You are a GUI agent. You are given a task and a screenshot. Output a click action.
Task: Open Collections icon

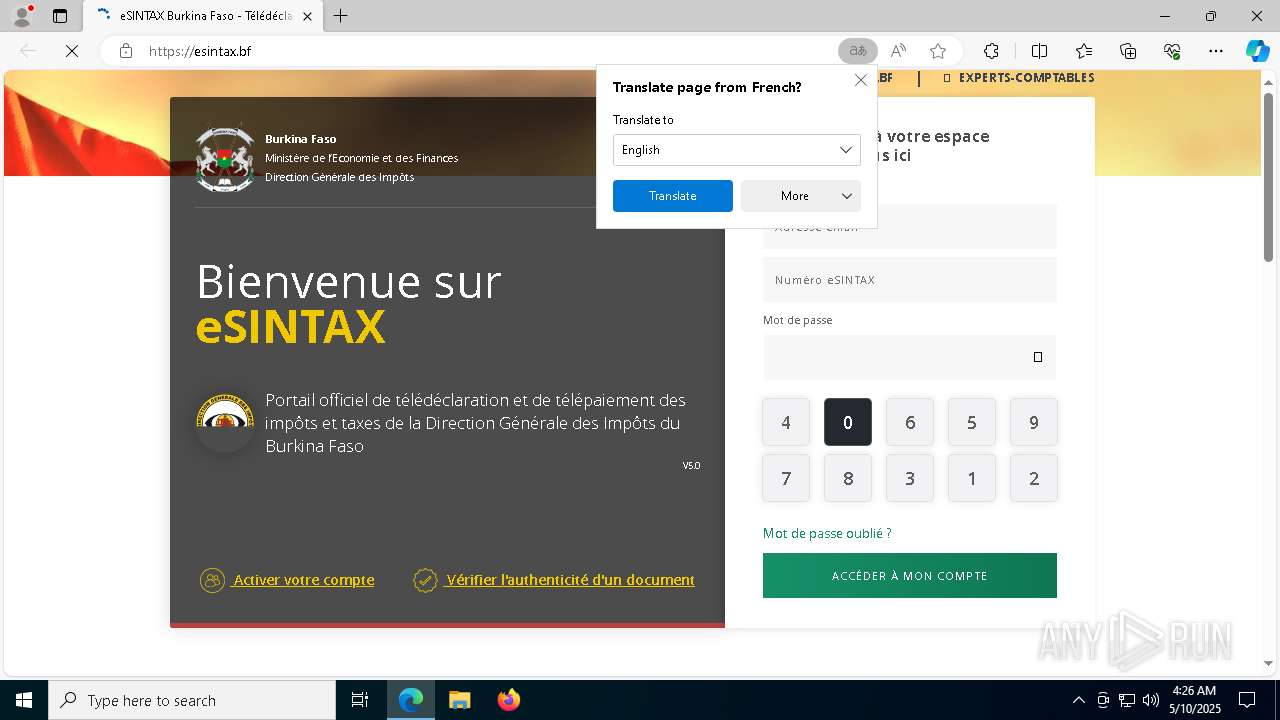click(1128, 51)
